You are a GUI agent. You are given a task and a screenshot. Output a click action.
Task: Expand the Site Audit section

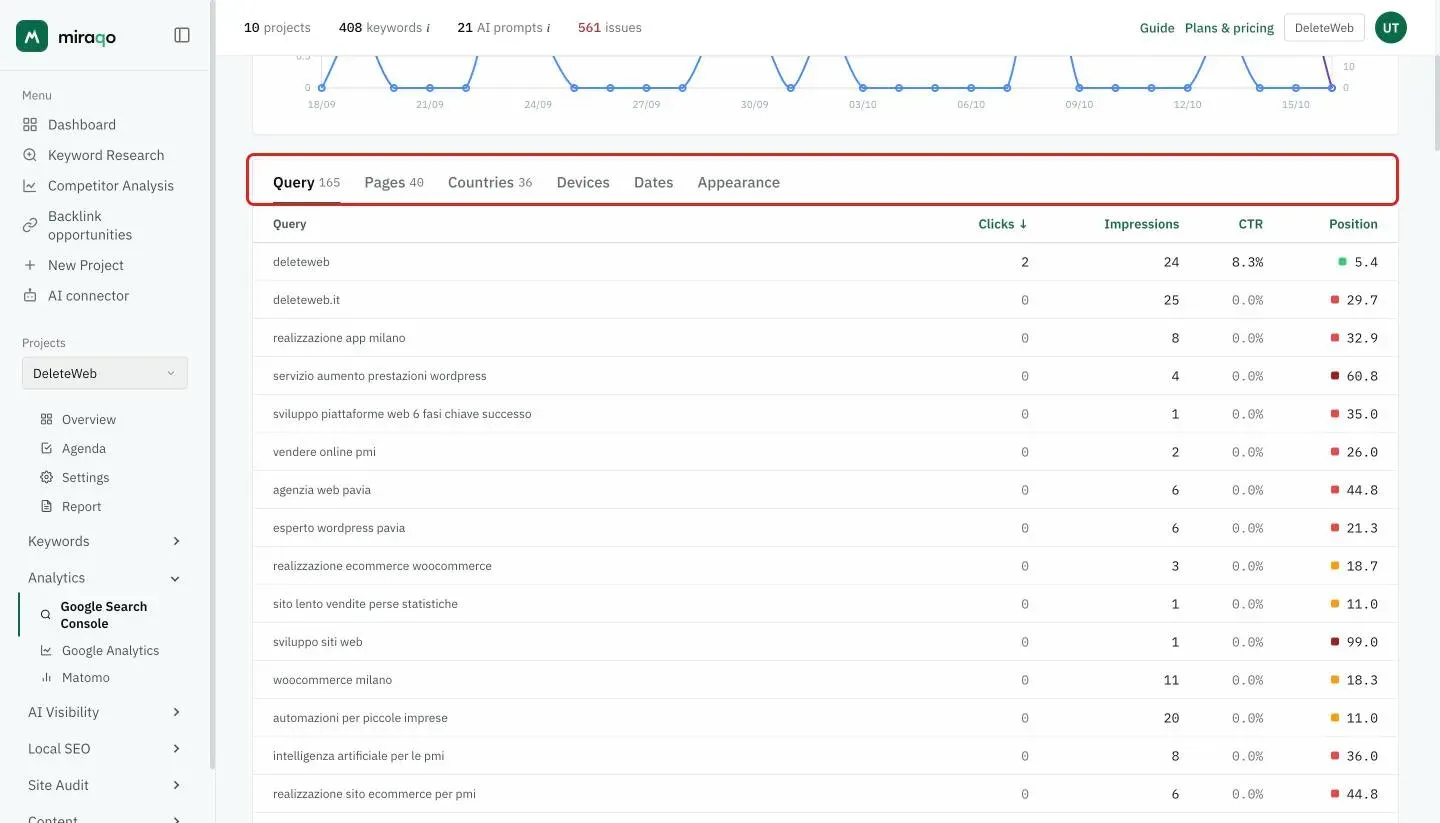pos(105,785)
